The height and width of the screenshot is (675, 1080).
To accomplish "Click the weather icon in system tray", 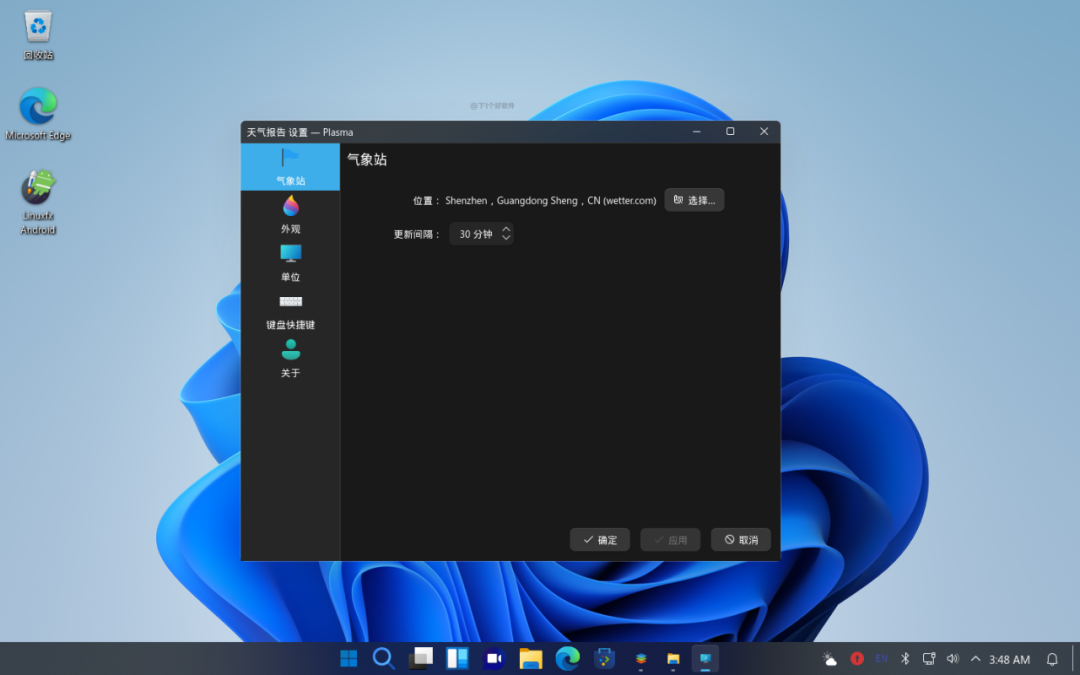I will click(829, 658).
